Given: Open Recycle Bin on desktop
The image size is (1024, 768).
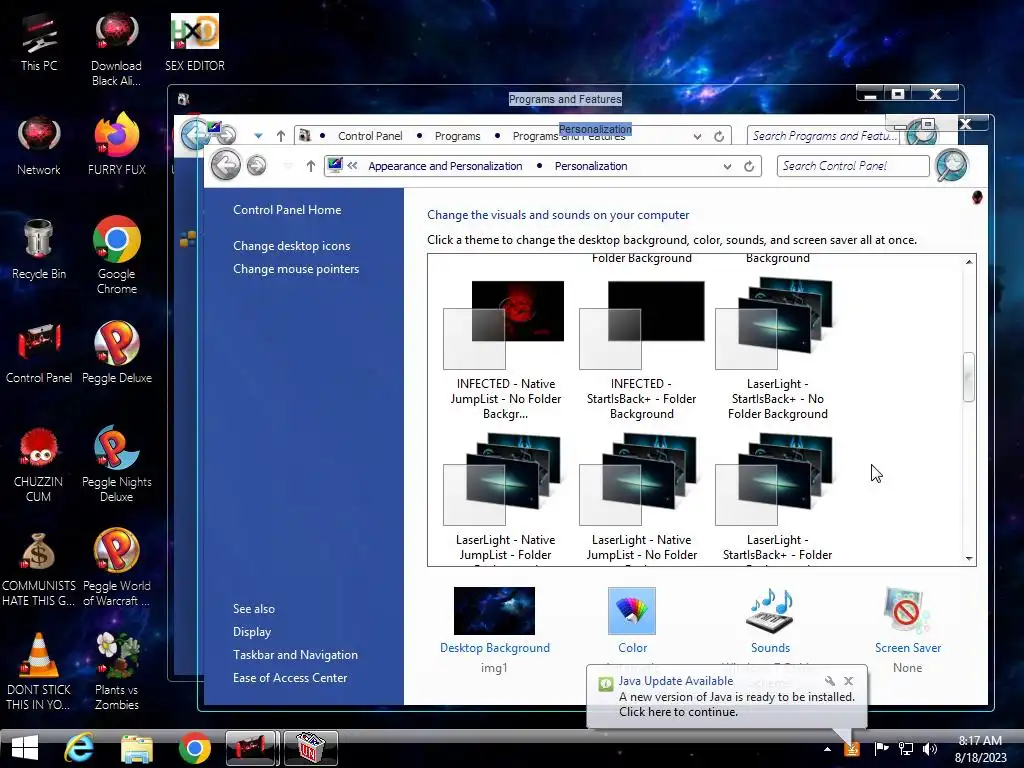Looking at the screenshot, I should 39,250.
